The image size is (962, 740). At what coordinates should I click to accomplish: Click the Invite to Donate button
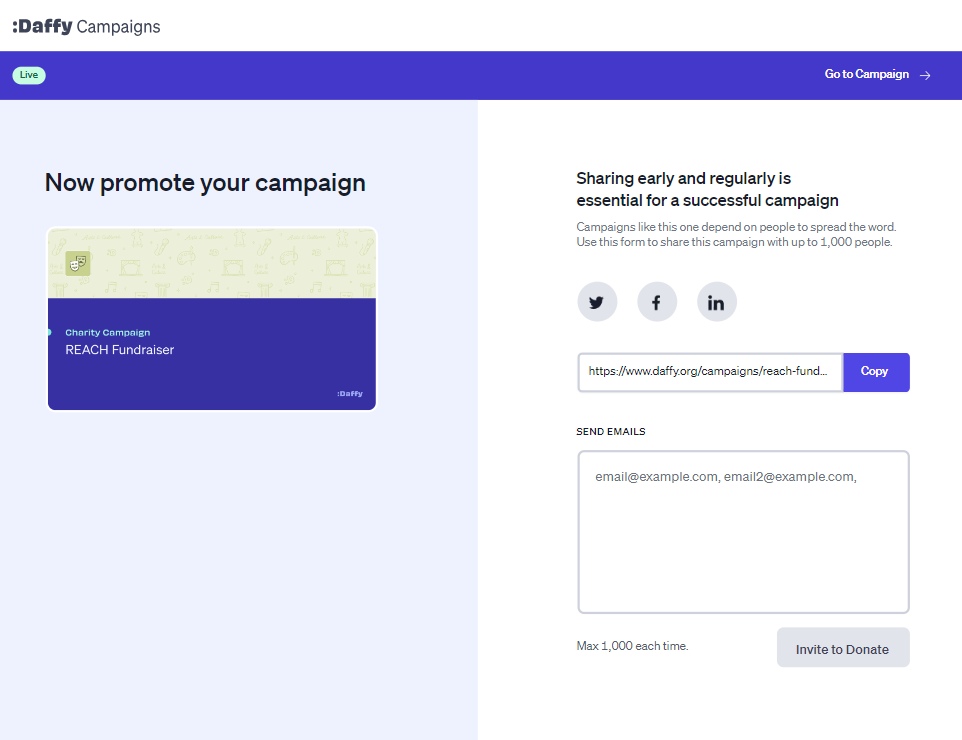point(843,647)
